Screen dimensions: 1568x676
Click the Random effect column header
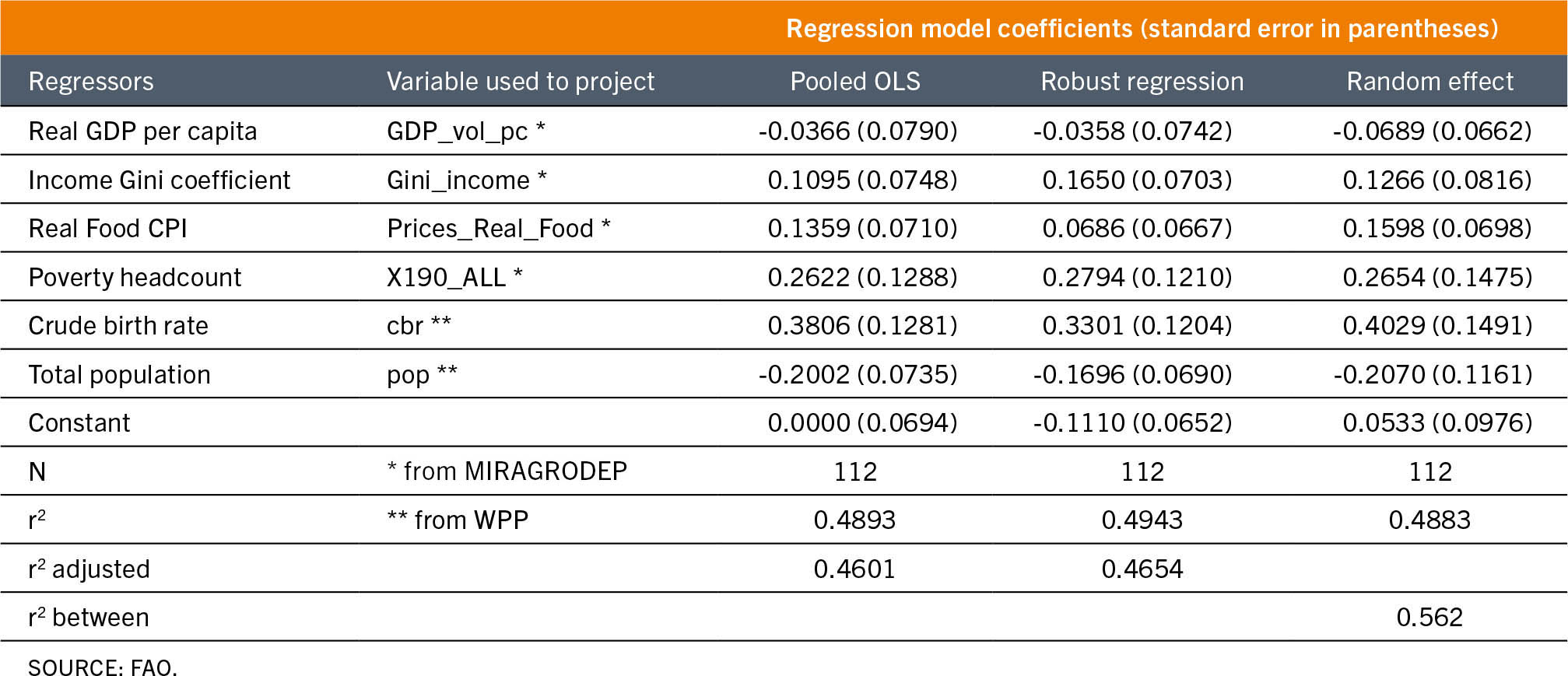click(x=1429, y=81)
